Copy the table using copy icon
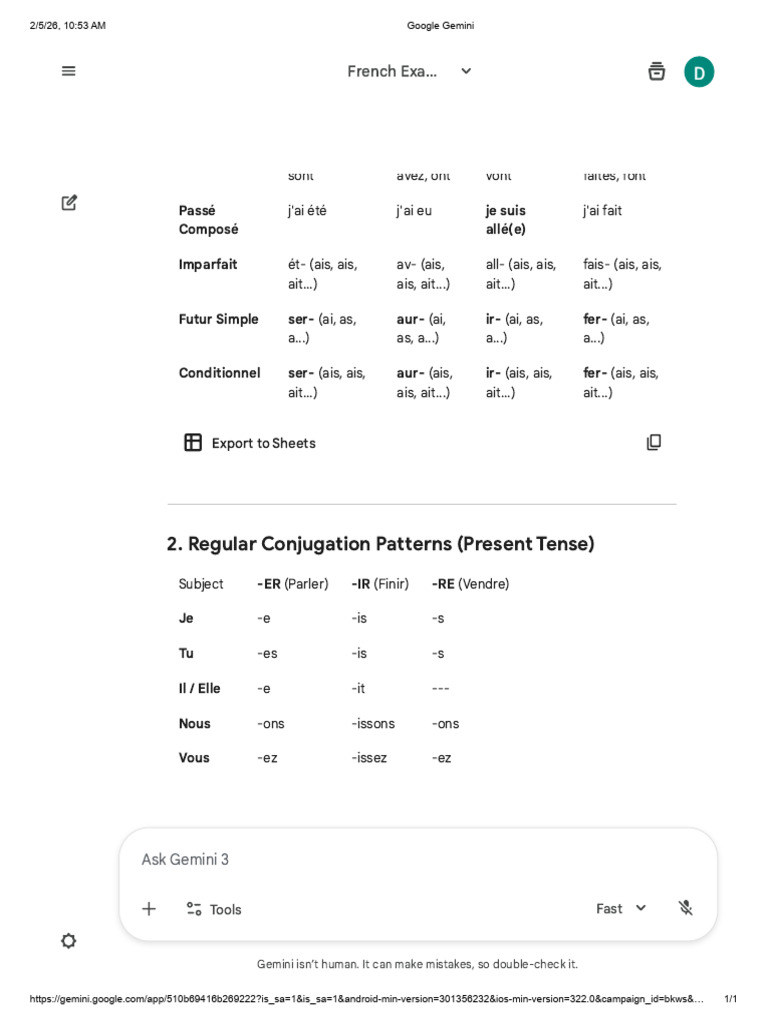This screenshot has height=1024, width=768. [654, 442]
